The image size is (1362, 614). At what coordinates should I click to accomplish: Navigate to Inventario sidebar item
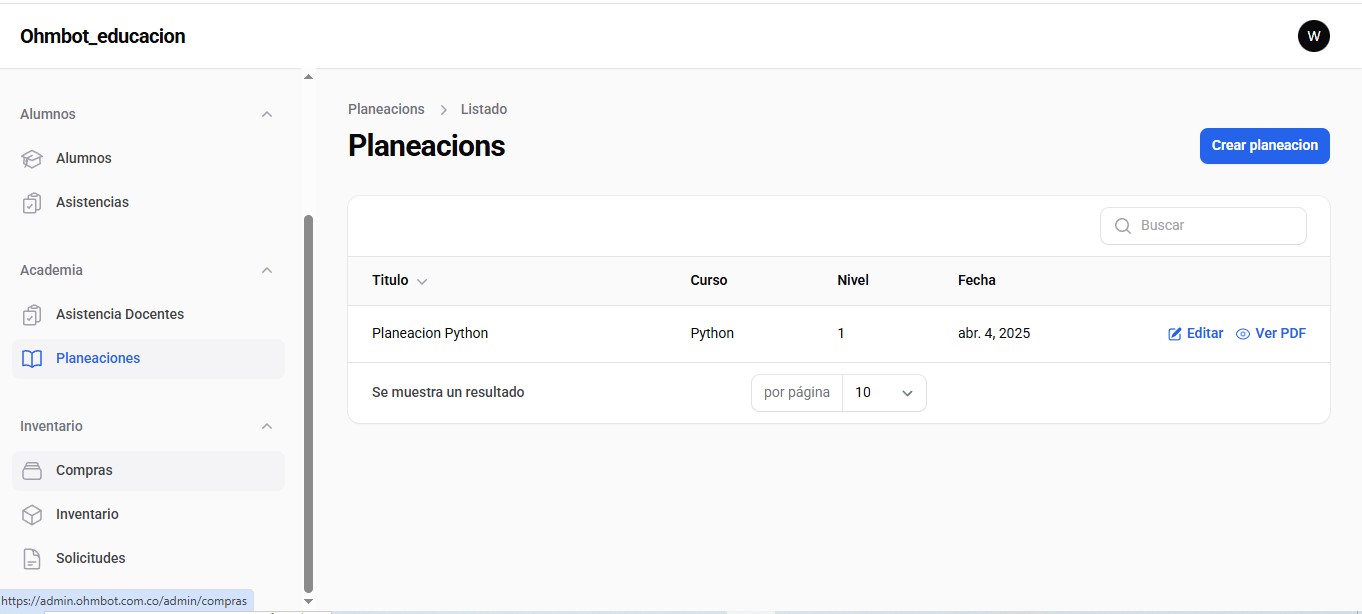click(x=148, y=514)
